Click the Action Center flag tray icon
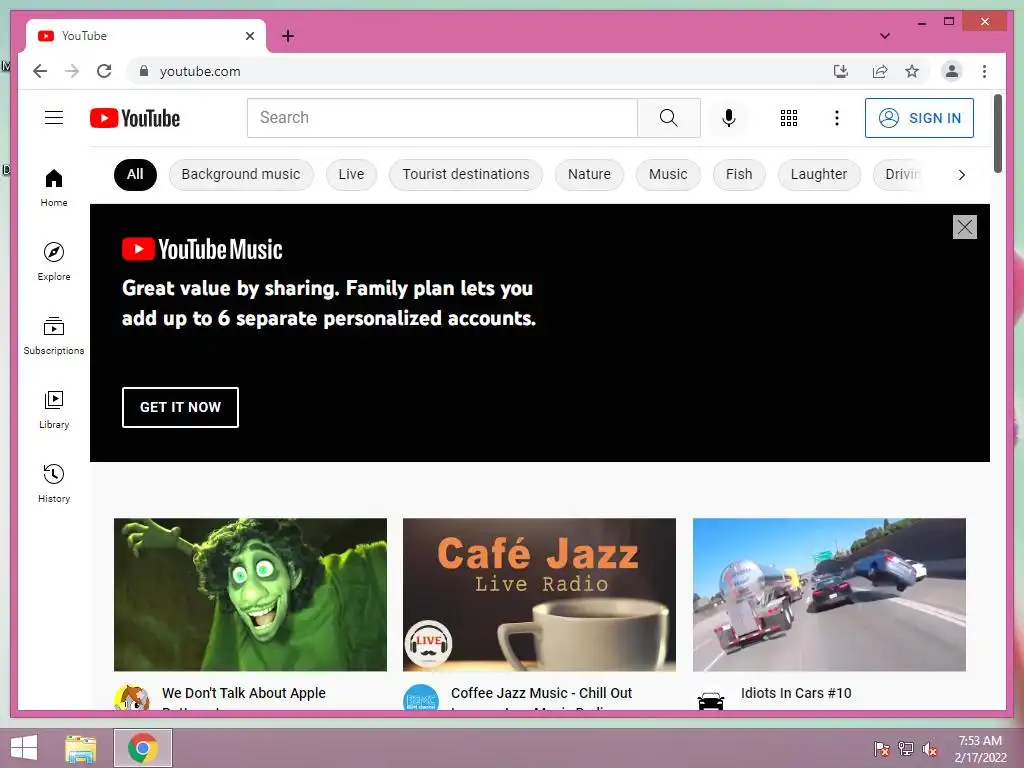The image size is (1024, 768). (x=882, y=748)
